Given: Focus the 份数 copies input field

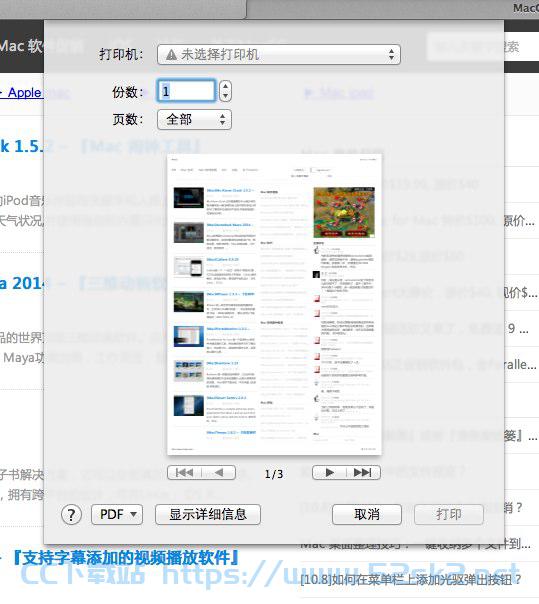Looking at the screenshot, I should (186, 91).
